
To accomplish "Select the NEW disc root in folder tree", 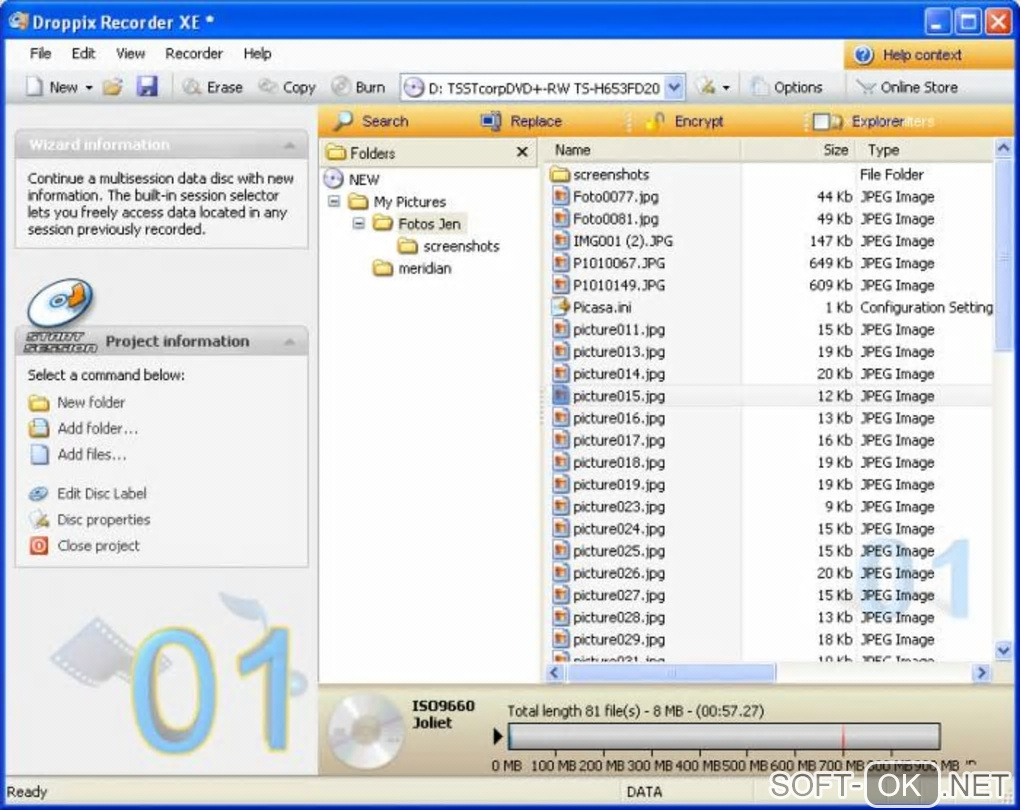I will 351,179.
